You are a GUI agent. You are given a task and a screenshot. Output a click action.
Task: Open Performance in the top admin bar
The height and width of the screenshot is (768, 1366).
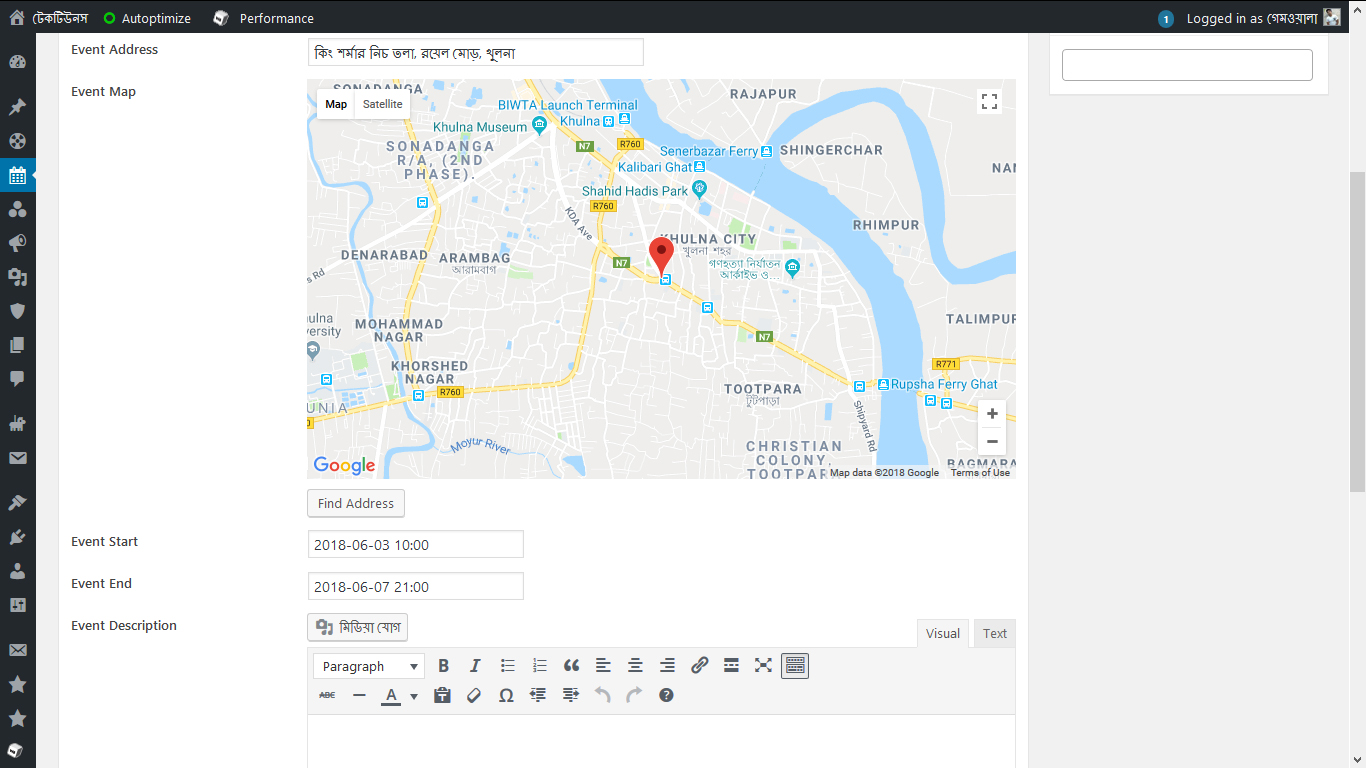[264, 18]
